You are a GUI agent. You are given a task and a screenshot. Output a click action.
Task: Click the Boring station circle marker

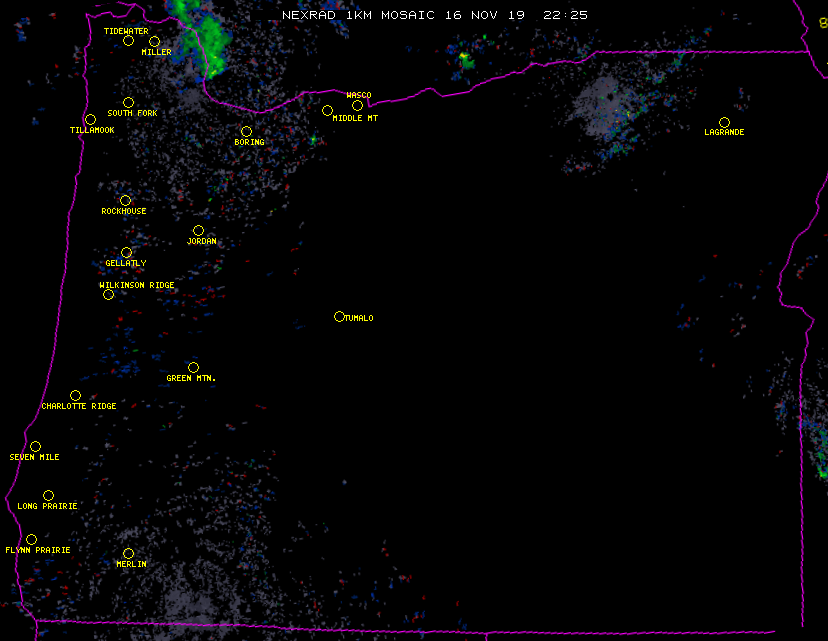pos(246,132)
